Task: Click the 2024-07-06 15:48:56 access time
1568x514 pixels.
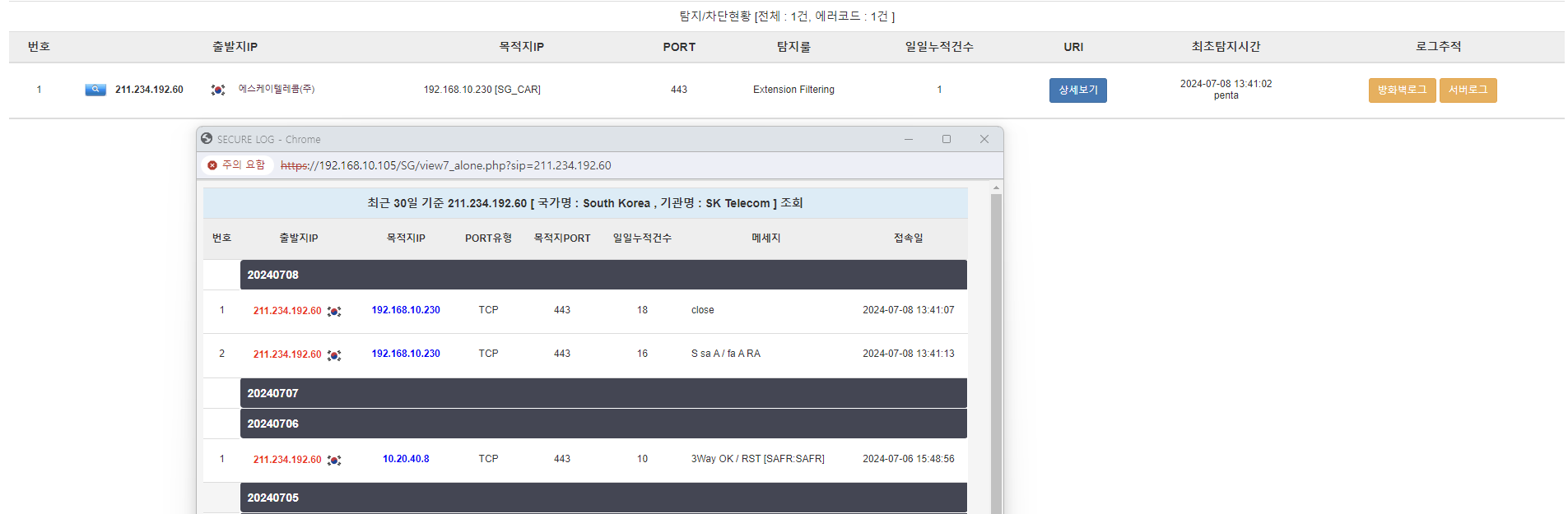Action: (908, 459)
